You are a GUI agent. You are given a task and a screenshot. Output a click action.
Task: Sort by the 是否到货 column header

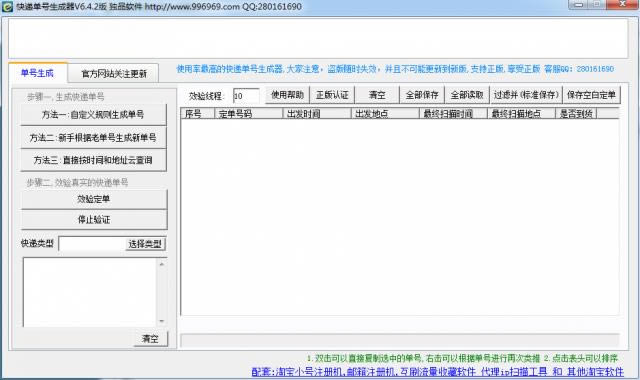pos(576,114)
